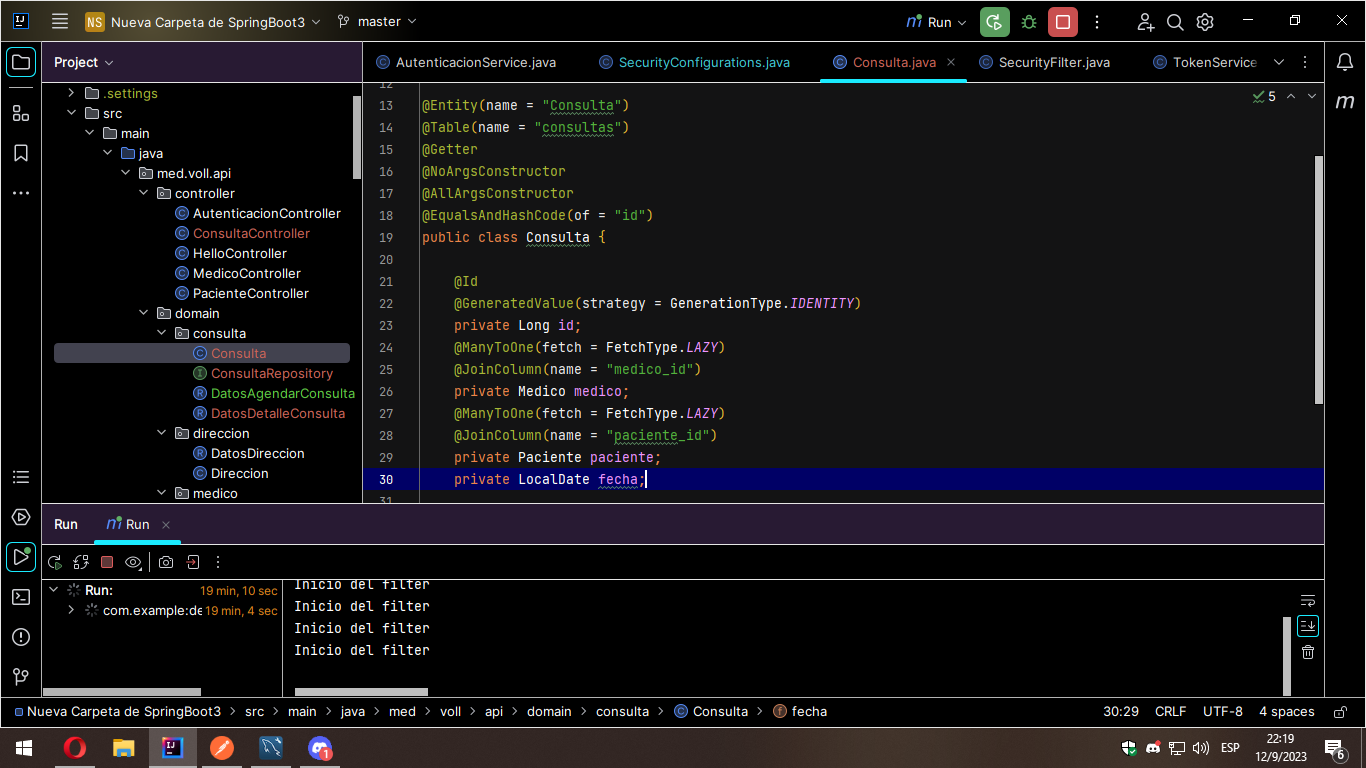
Task: Click the Debug bug icon
Action: click(1028, 22)
